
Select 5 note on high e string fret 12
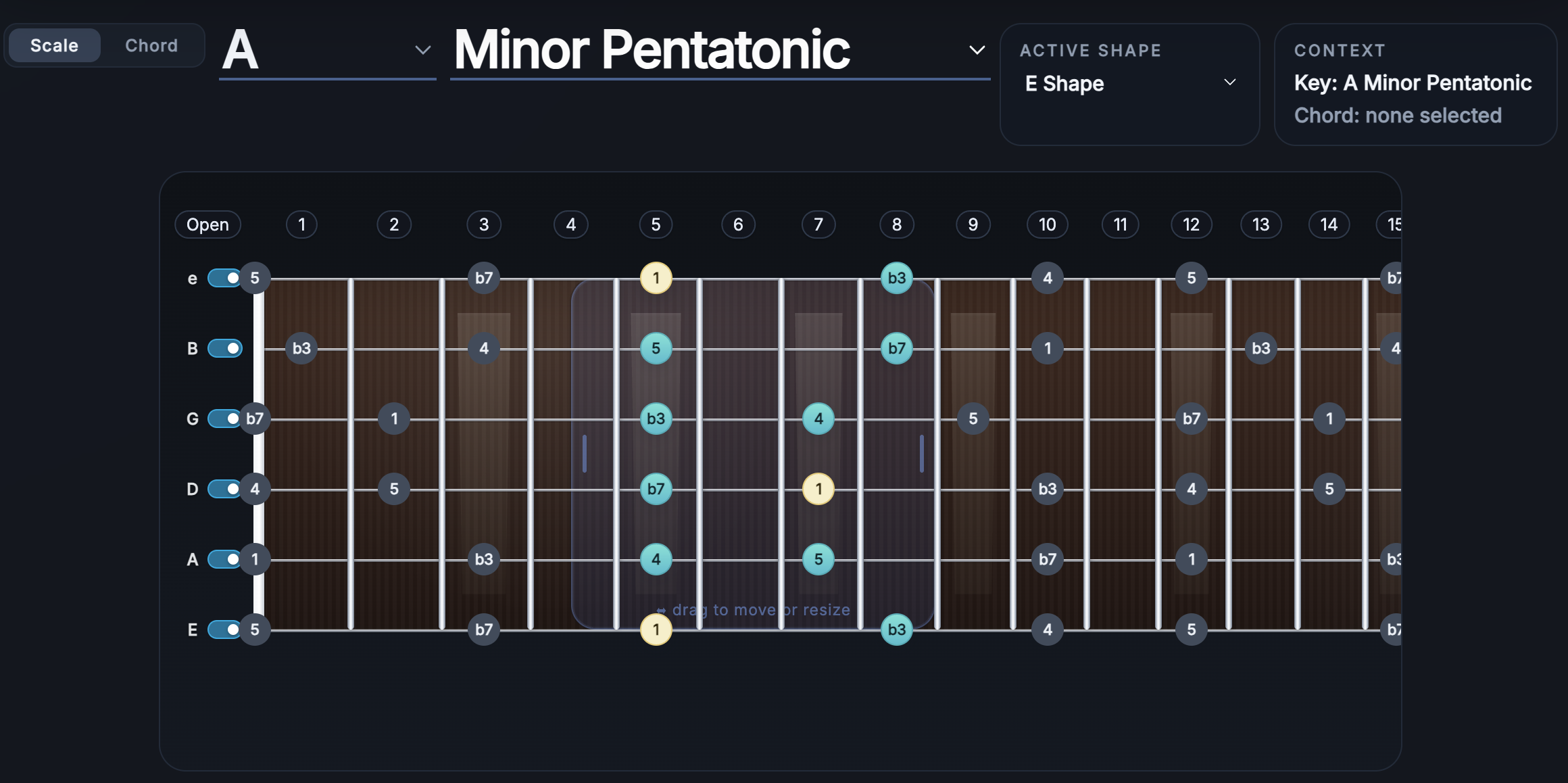1192,278
